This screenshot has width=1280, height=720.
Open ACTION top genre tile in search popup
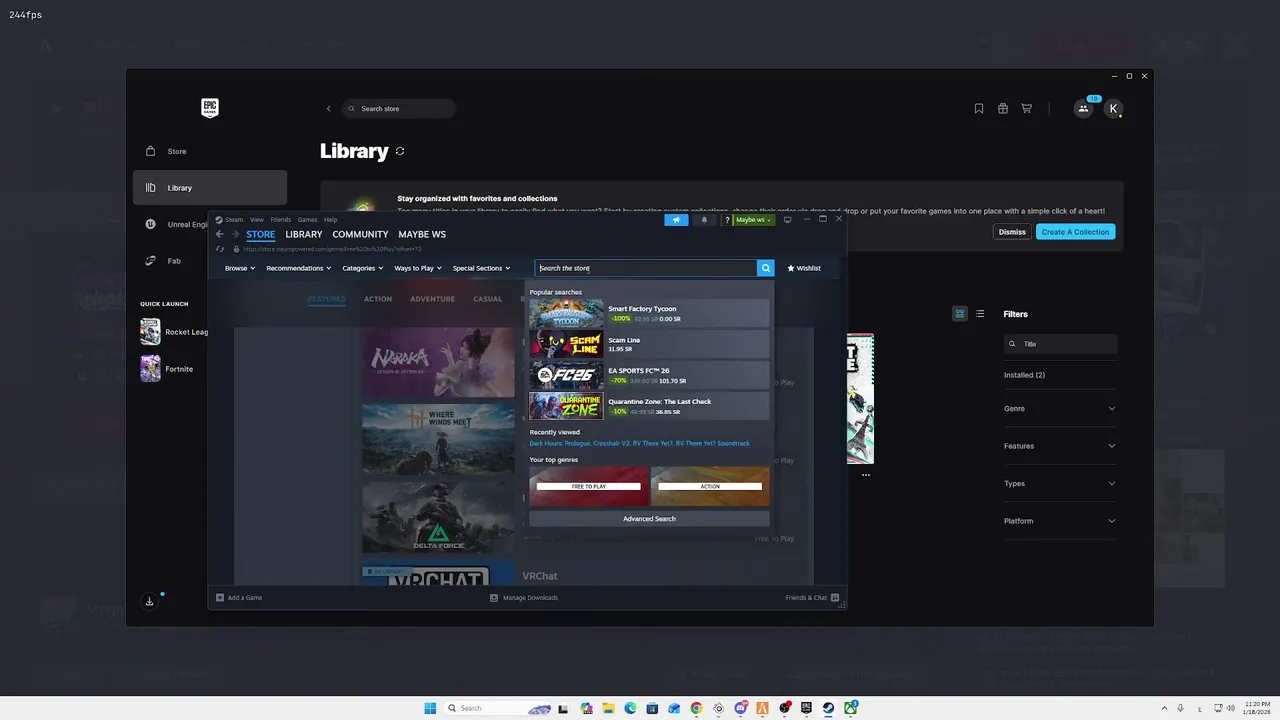[x=710, y=486]
